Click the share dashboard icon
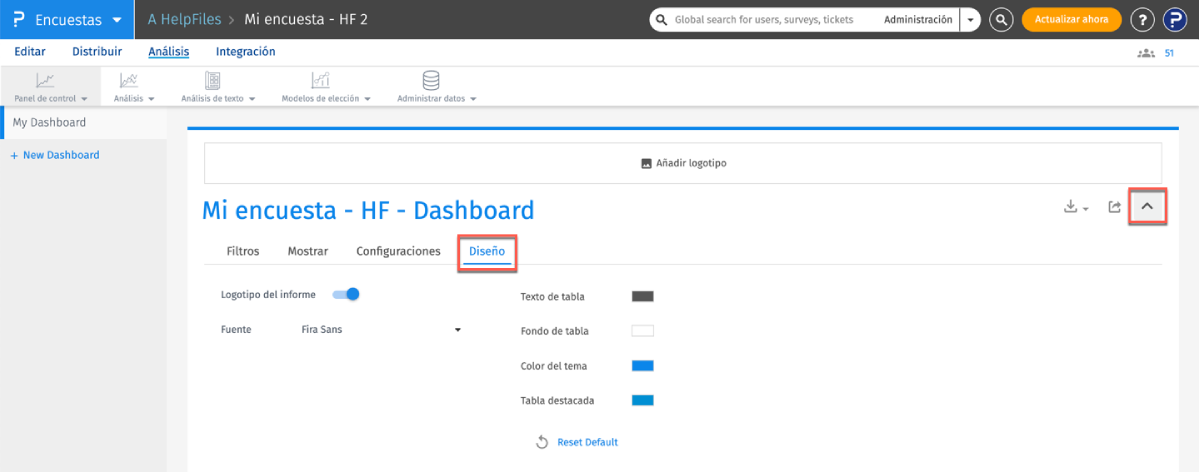 point(1114,207)
